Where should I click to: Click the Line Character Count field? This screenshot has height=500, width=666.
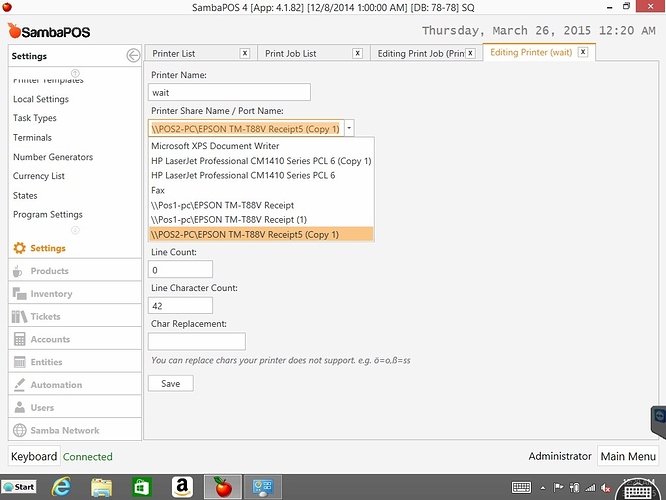(181, 305)
